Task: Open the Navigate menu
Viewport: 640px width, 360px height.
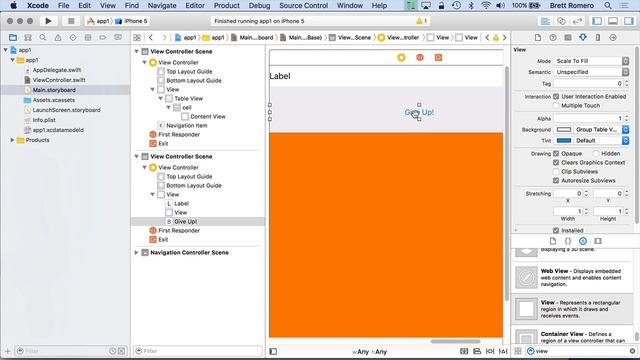Action: (x=162, y=5)
